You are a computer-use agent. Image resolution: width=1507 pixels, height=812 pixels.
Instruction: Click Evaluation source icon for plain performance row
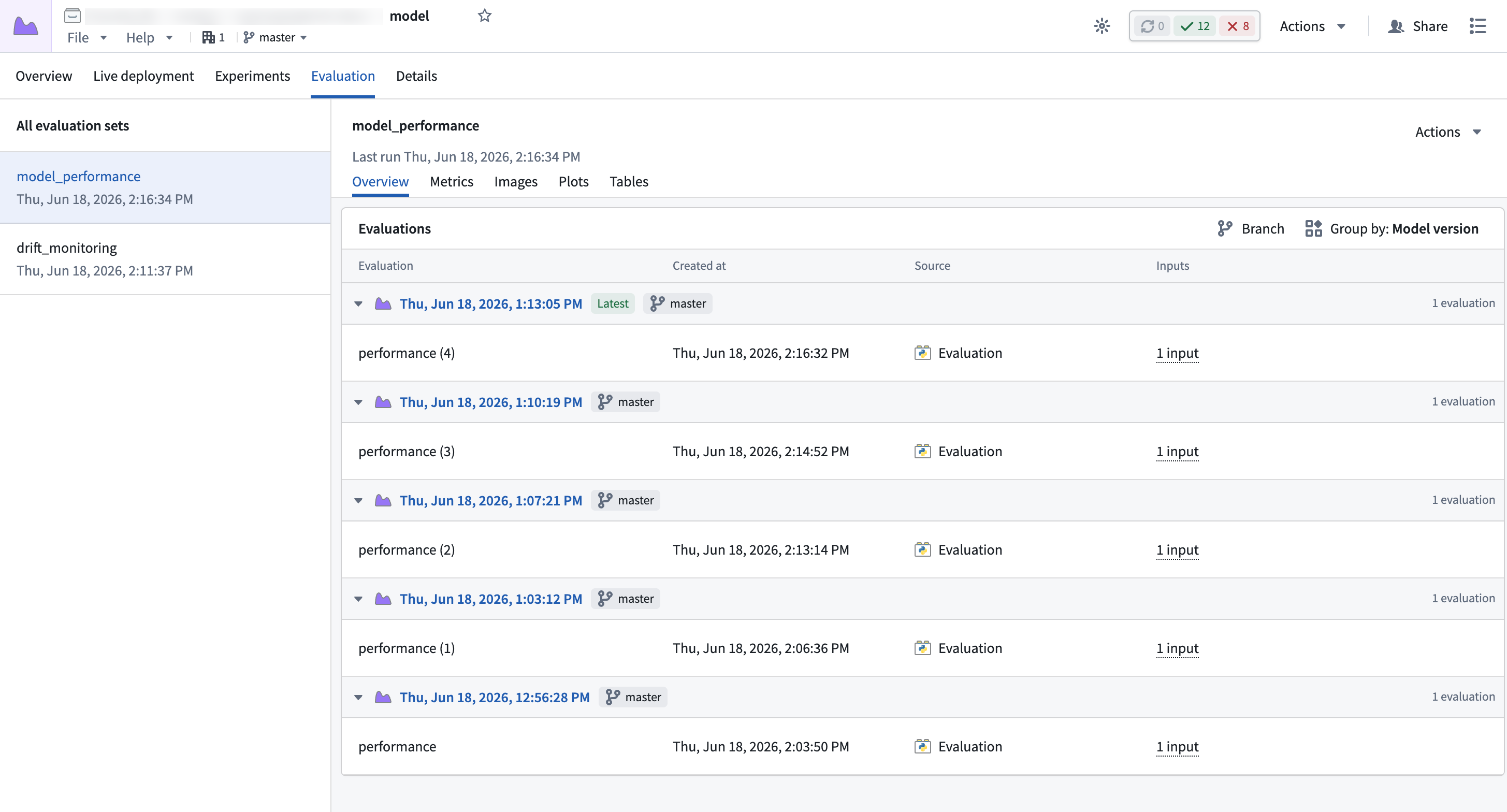[x=922, y=746]
